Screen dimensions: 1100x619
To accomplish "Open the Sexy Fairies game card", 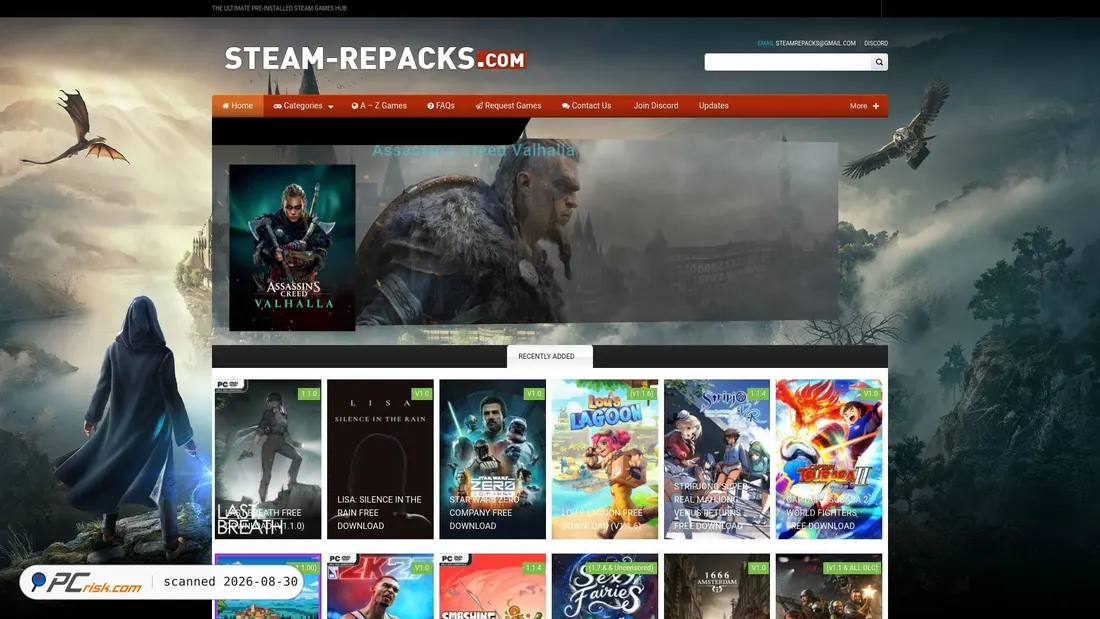I will click(x=605, y=586).
